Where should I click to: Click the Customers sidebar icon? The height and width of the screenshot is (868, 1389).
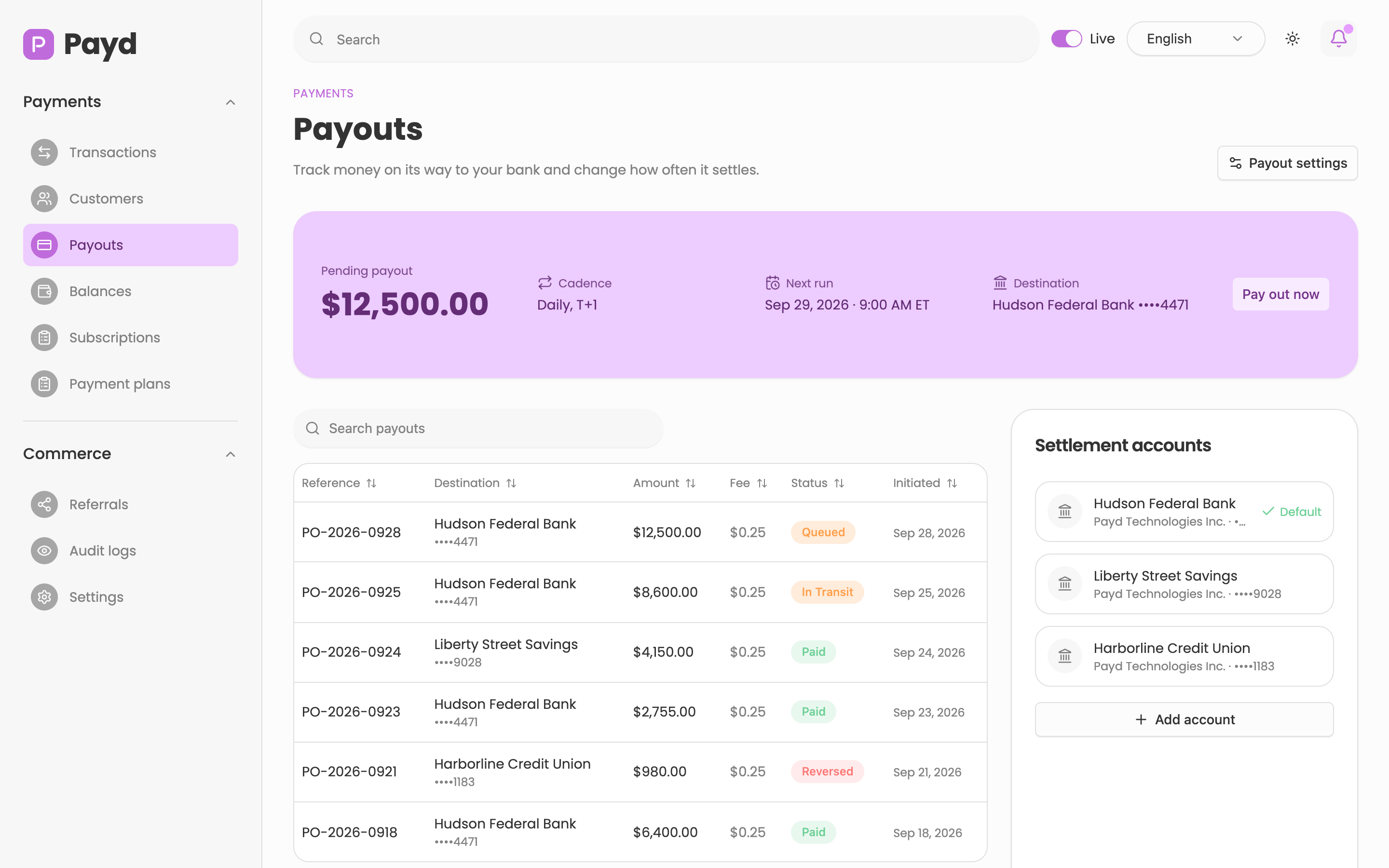point(44,199)
